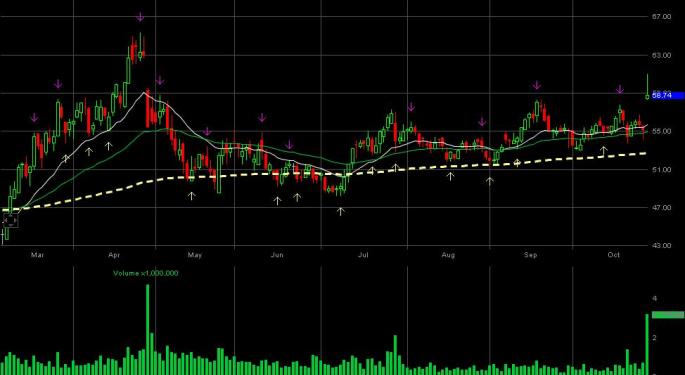Image resolution: width=685 pixels, height=375 pixels.
Task: Click the latest October candlestick
Action: (x=647, y=87)
